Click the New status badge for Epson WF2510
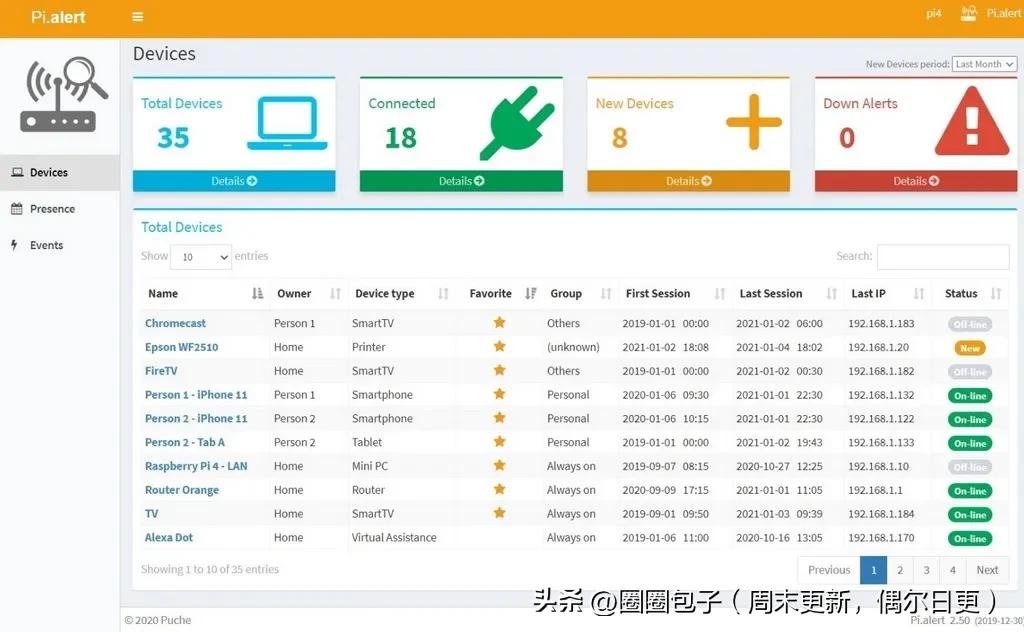 coord(970,349)
